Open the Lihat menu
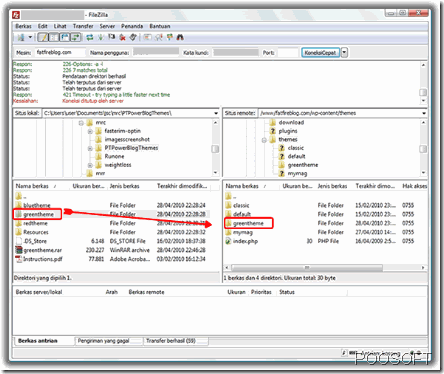This screenshot has height=374, width=444. click(60, 26)
